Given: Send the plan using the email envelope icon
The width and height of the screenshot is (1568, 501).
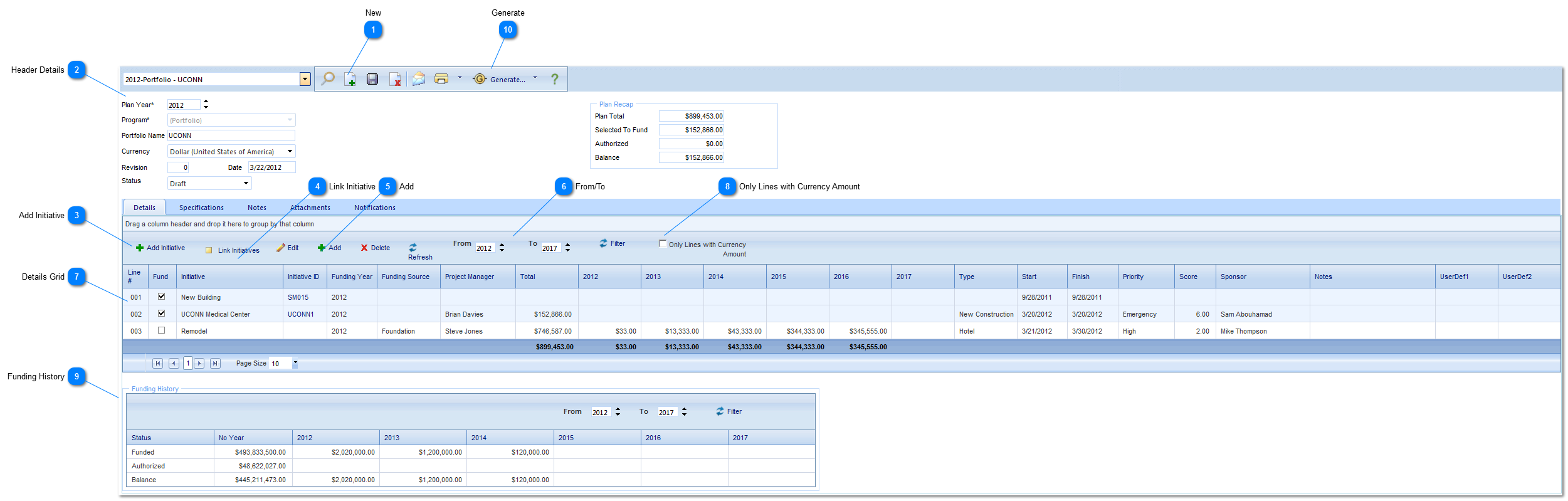Looking at the screenshot, I should [x=418, y=79].
